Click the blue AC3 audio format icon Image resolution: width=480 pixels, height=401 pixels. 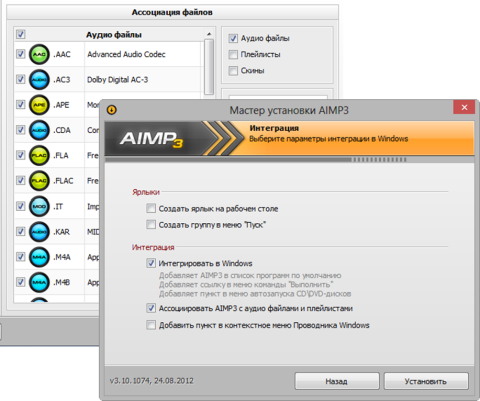(x=39, y=80)
